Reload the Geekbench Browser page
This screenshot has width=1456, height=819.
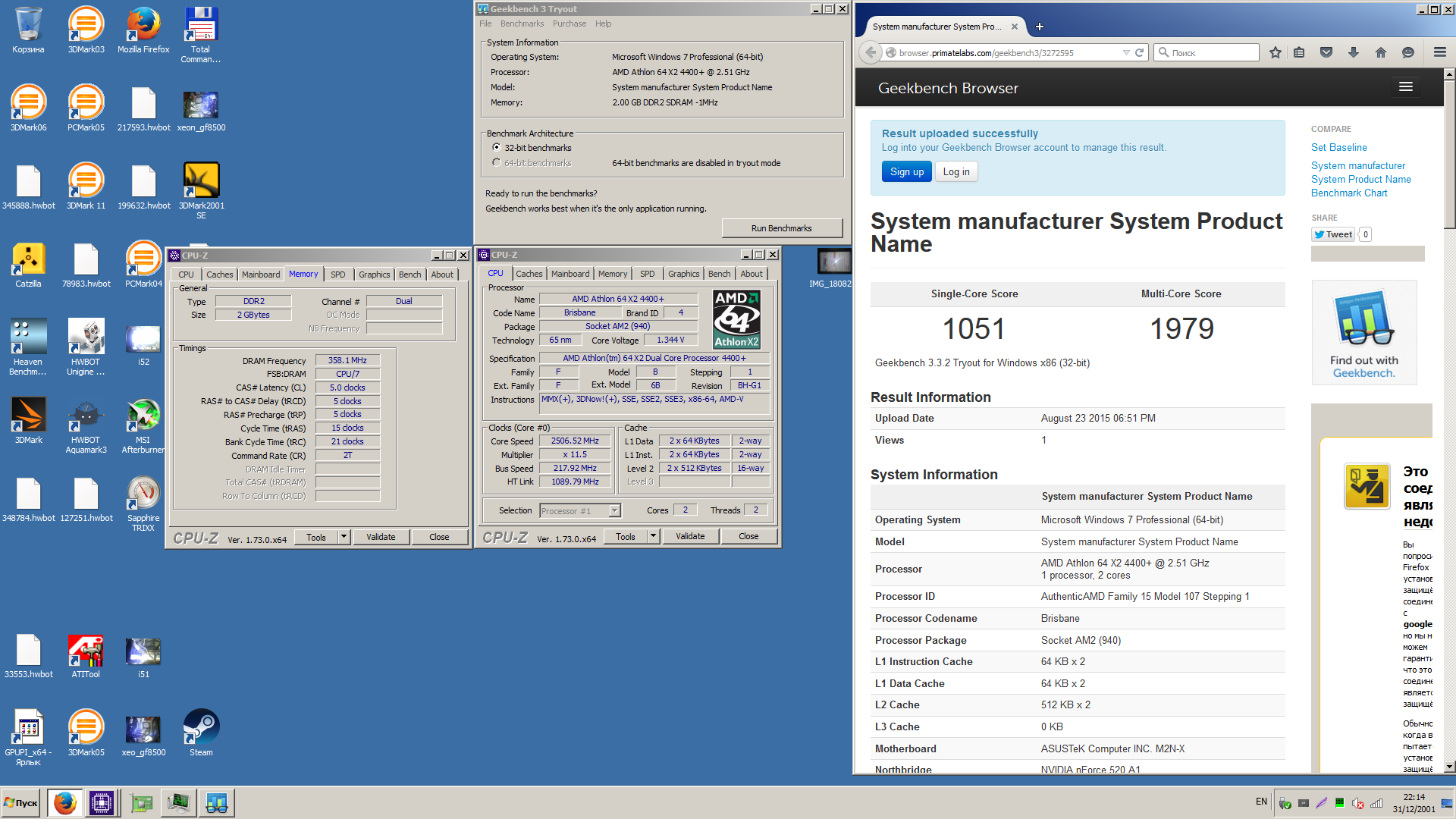point(1139,52)
